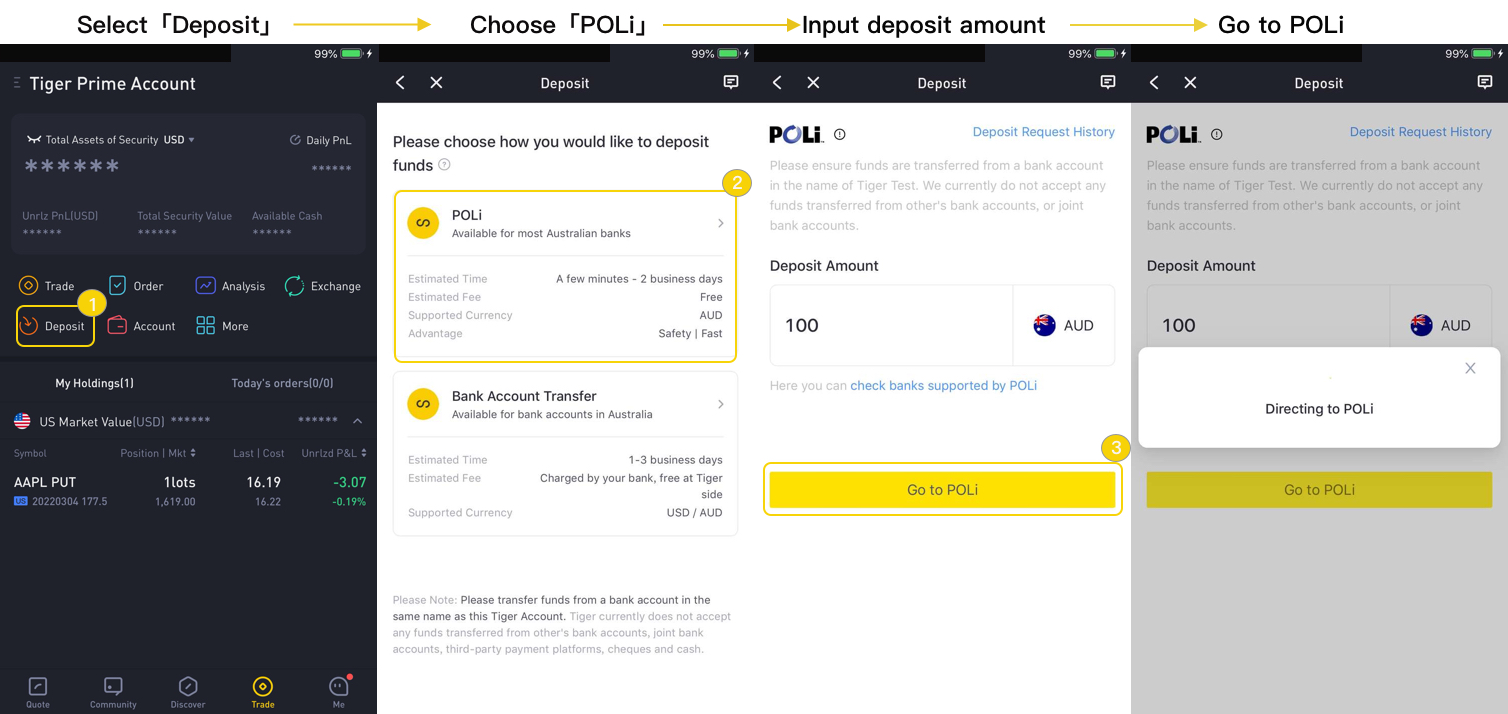The height and width of the screenshot is (714, 1508).
Task: Open the Account wallet icon
Action: 117,326
